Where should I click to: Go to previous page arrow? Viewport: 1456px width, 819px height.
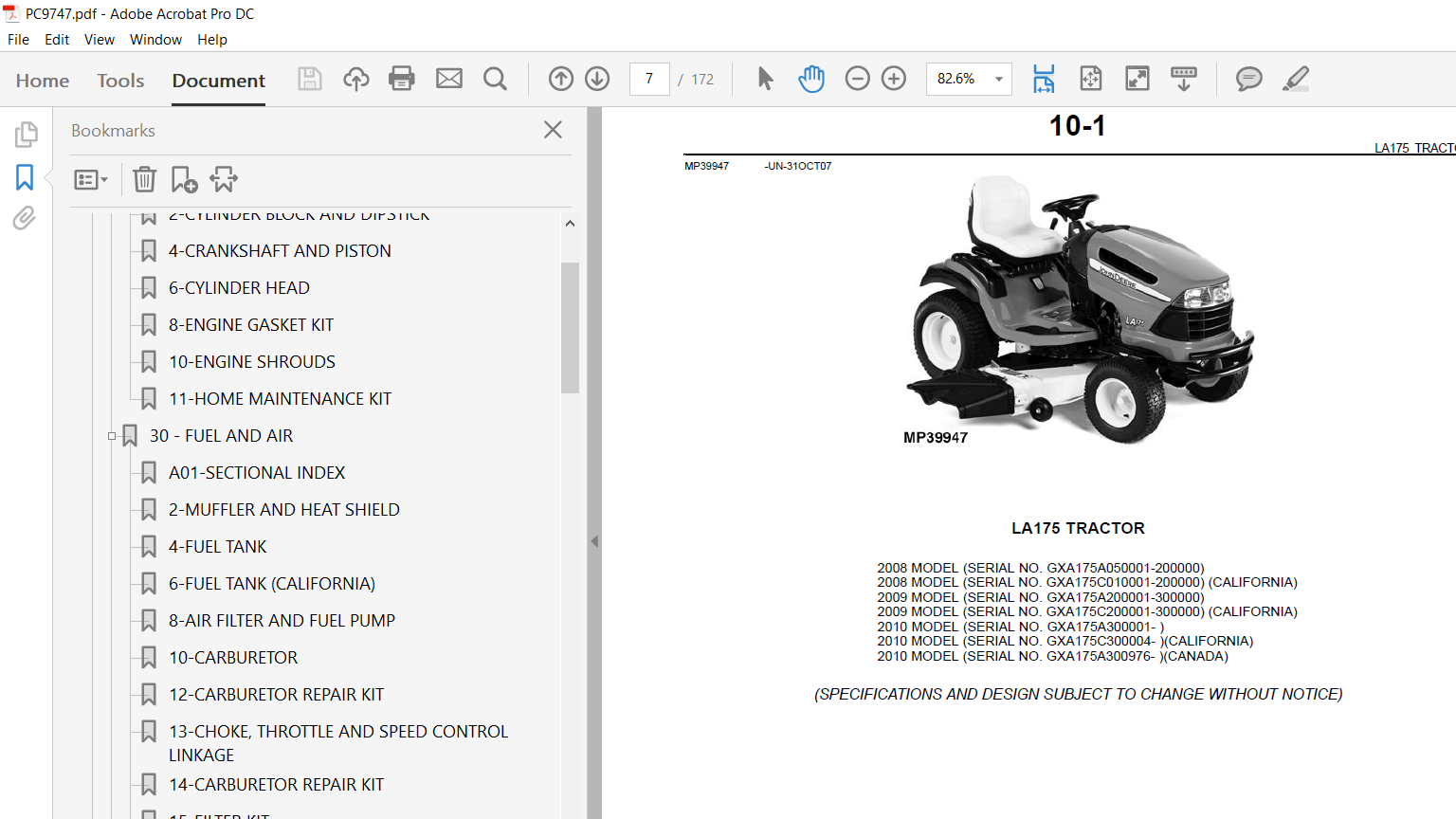click(561, 79)
